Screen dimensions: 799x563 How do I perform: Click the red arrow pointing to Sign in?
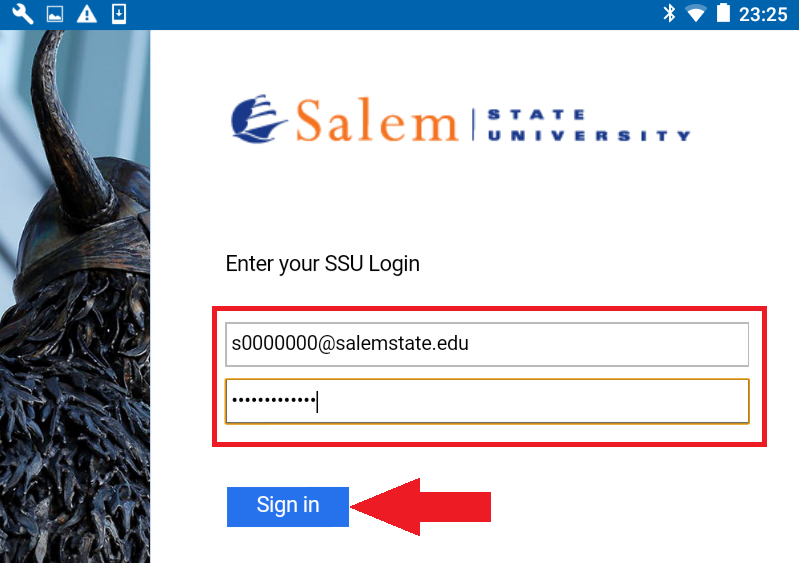point(420,507)
